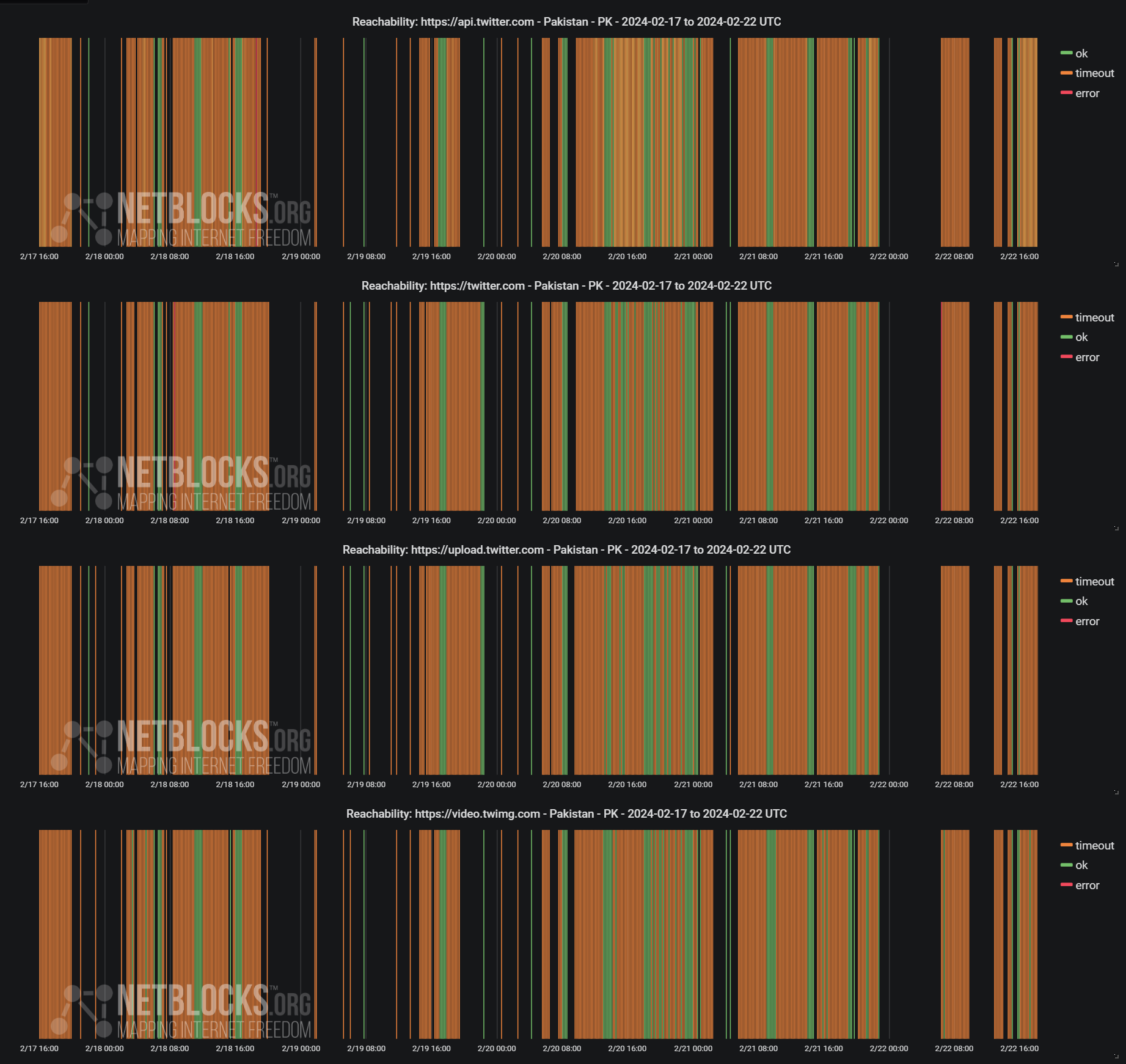Toggle 'error' series in api.twitter.com legend

1087,94
